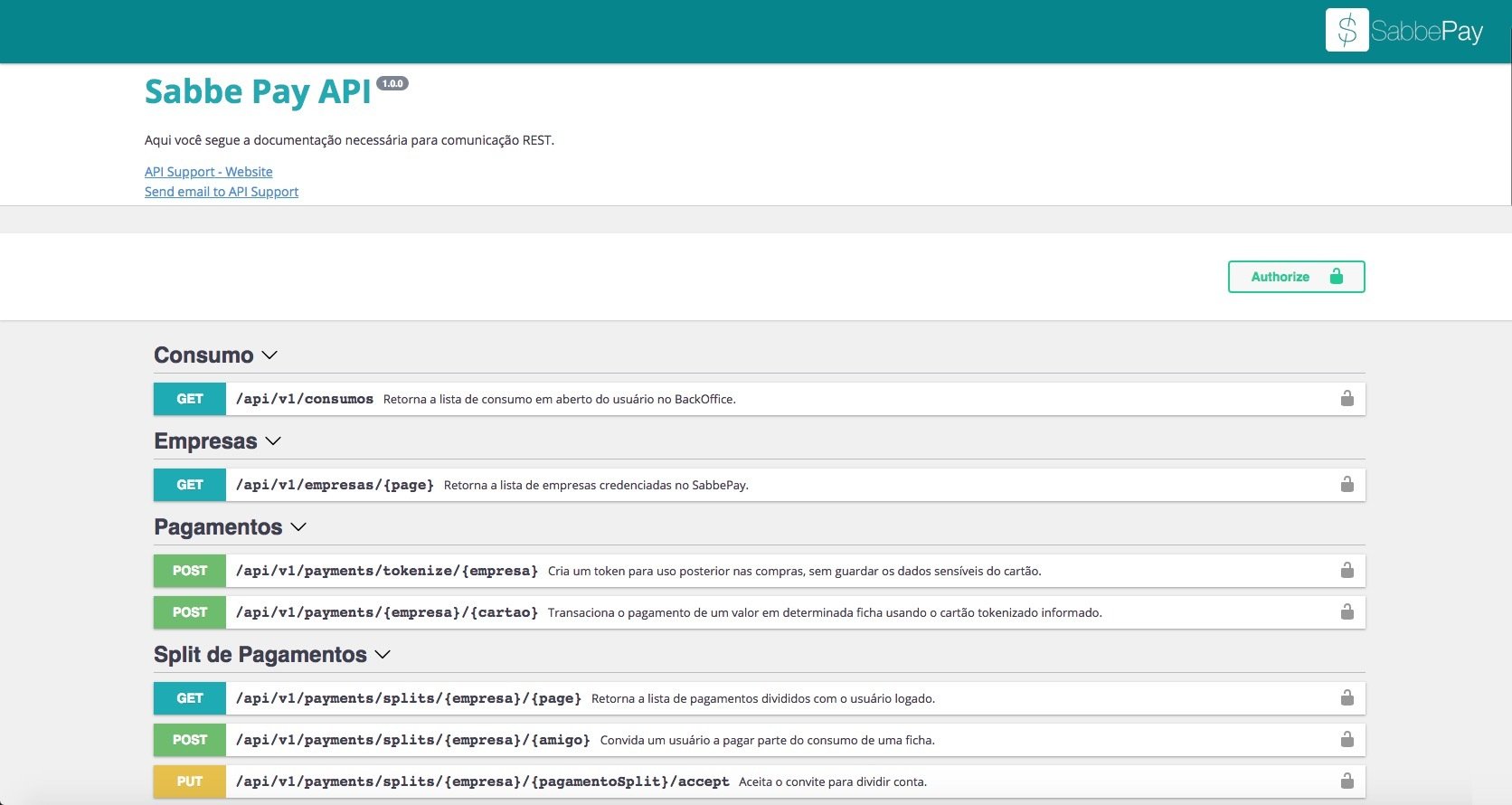
Task: Click the lock icon on splits/{empresa}/{amigo} row
Action: pos(1347,739)
